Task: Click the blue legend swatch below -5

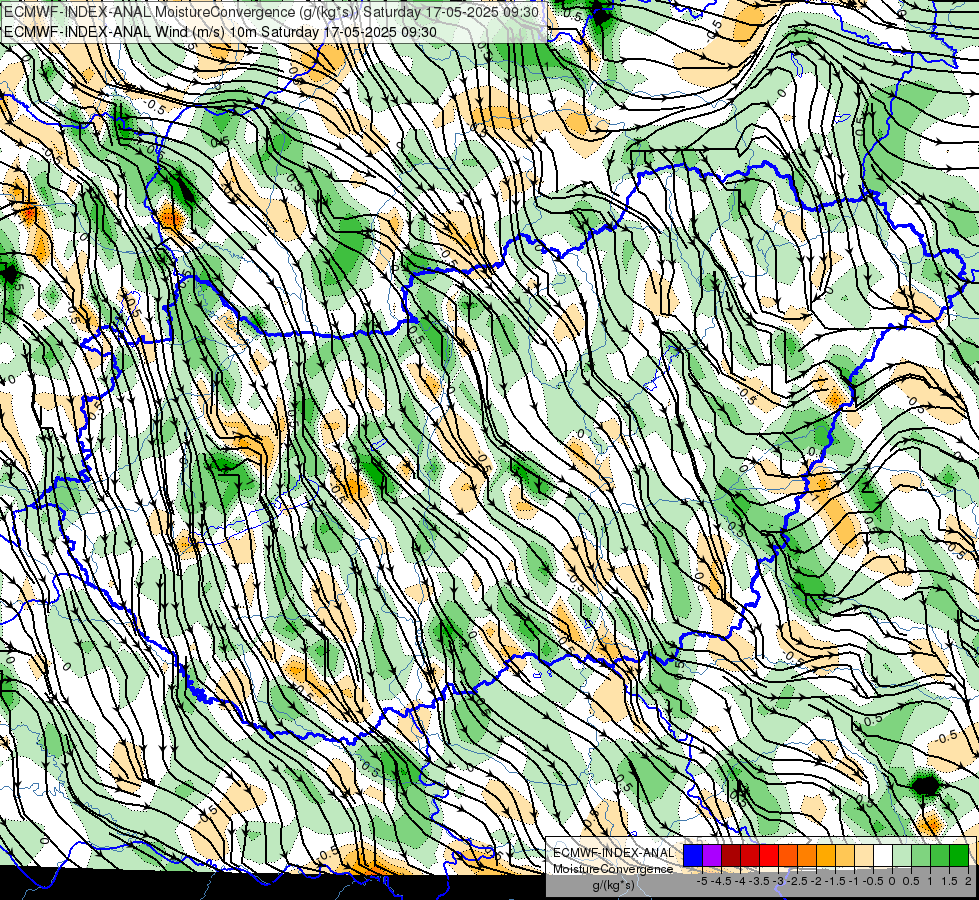Action: click(693, 856)
